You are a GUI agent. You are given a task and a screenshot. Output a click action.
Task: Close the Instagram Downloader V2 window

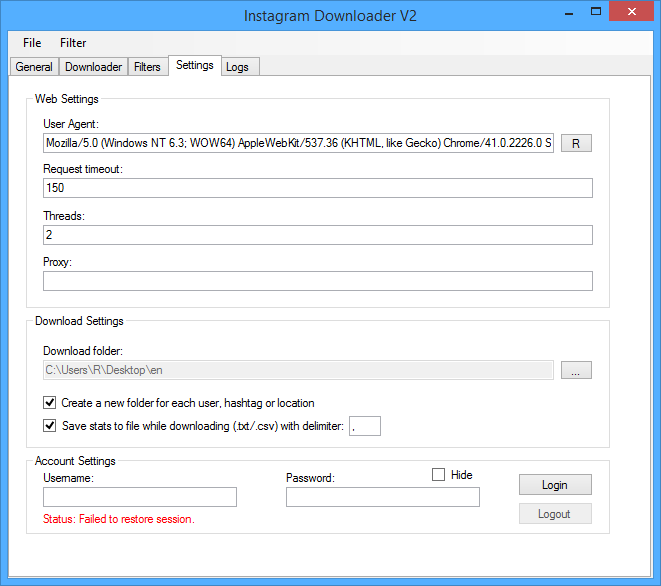click(631, 11)
